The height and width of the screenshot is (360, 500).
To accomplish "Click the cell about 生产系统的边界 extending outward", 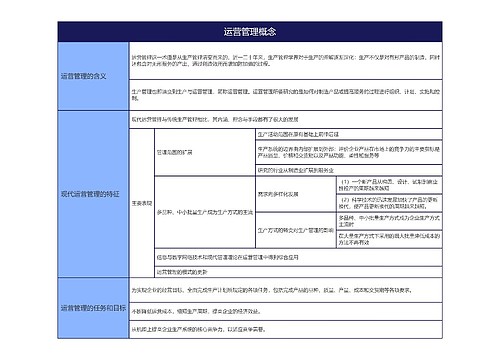I will [349, 152].
